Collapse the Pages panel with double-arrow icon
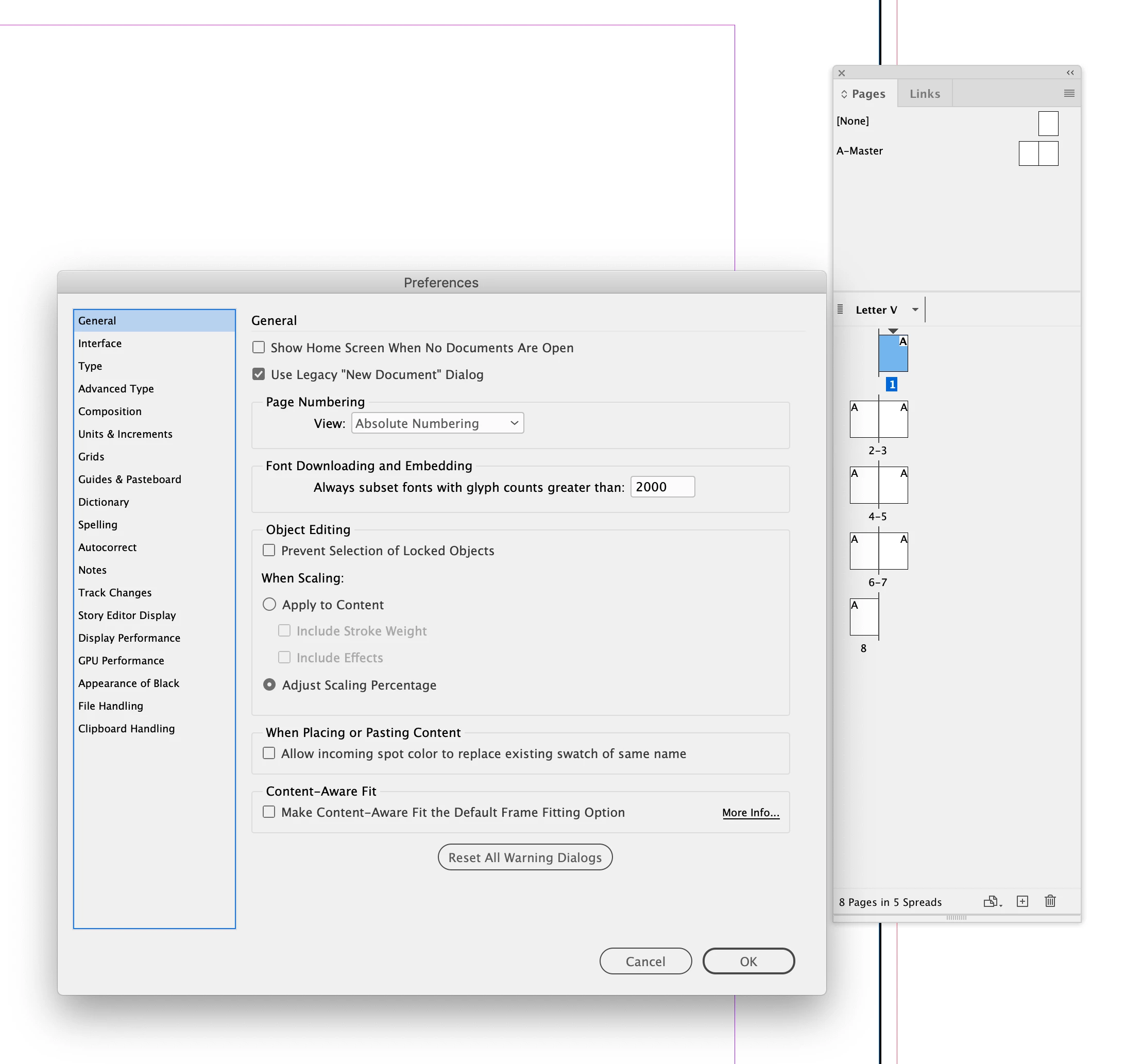The width and height of the screenshot is (1125, 1064). click(1070, 73)
